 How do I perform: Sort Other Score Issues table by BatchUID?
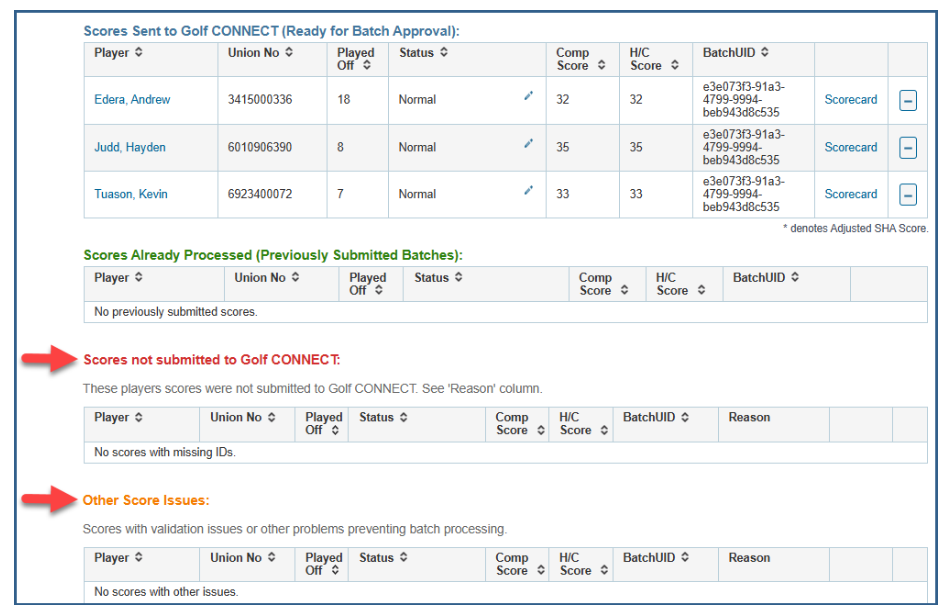(685, 557)
